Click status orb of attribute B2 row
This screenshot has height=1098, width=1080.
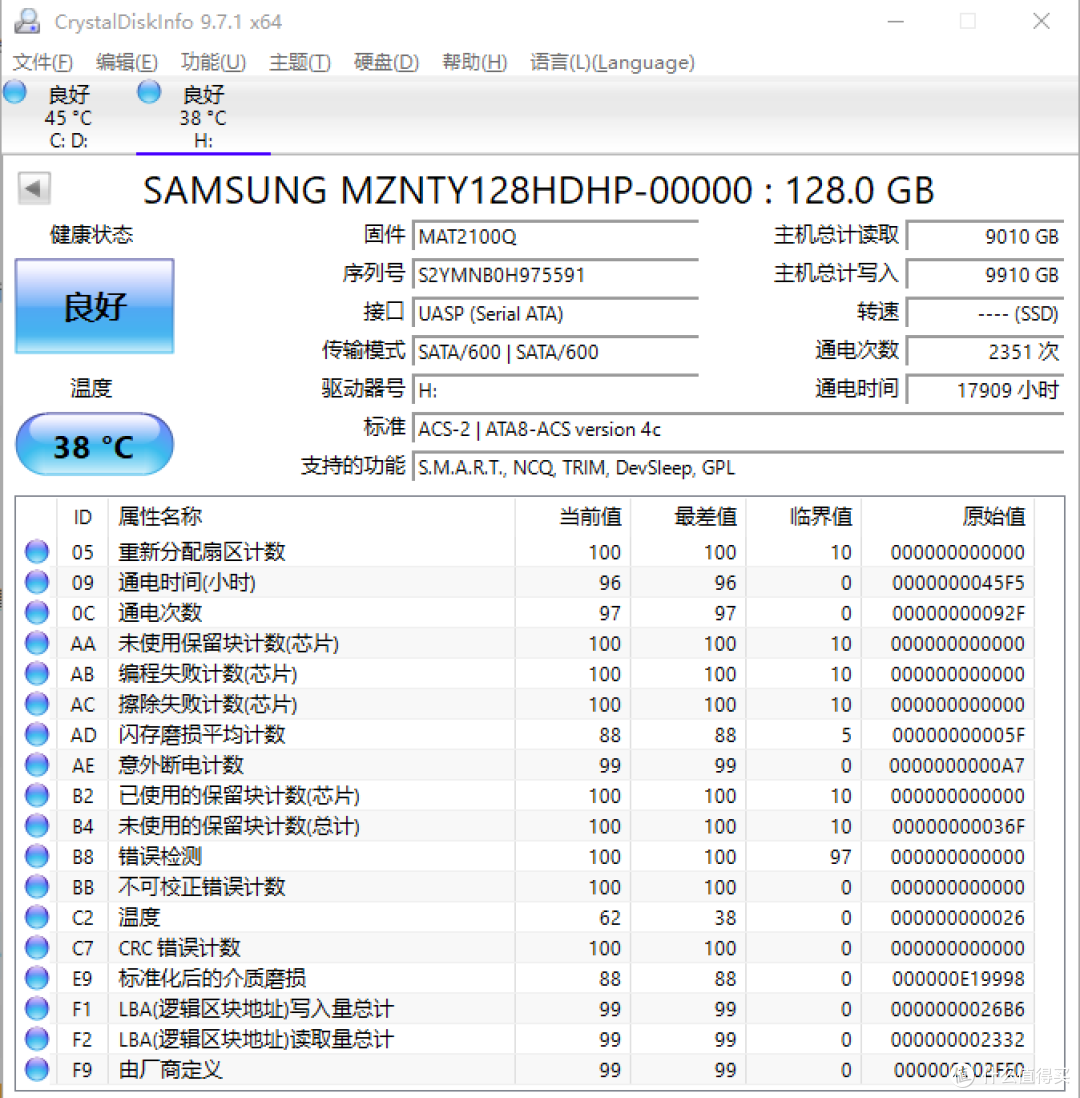(37, 795)
